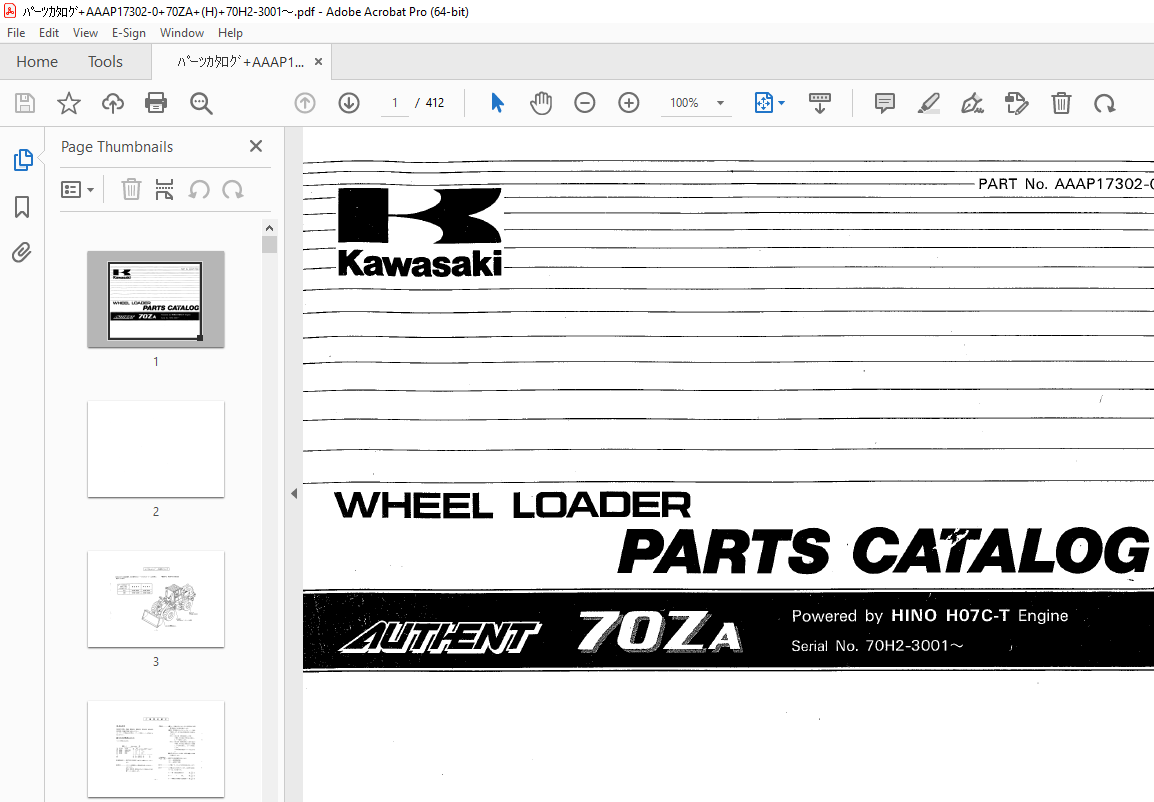Screen dimensions: 1154x802
Task: Select the arrow selection tool
Action: coord(498,103)
